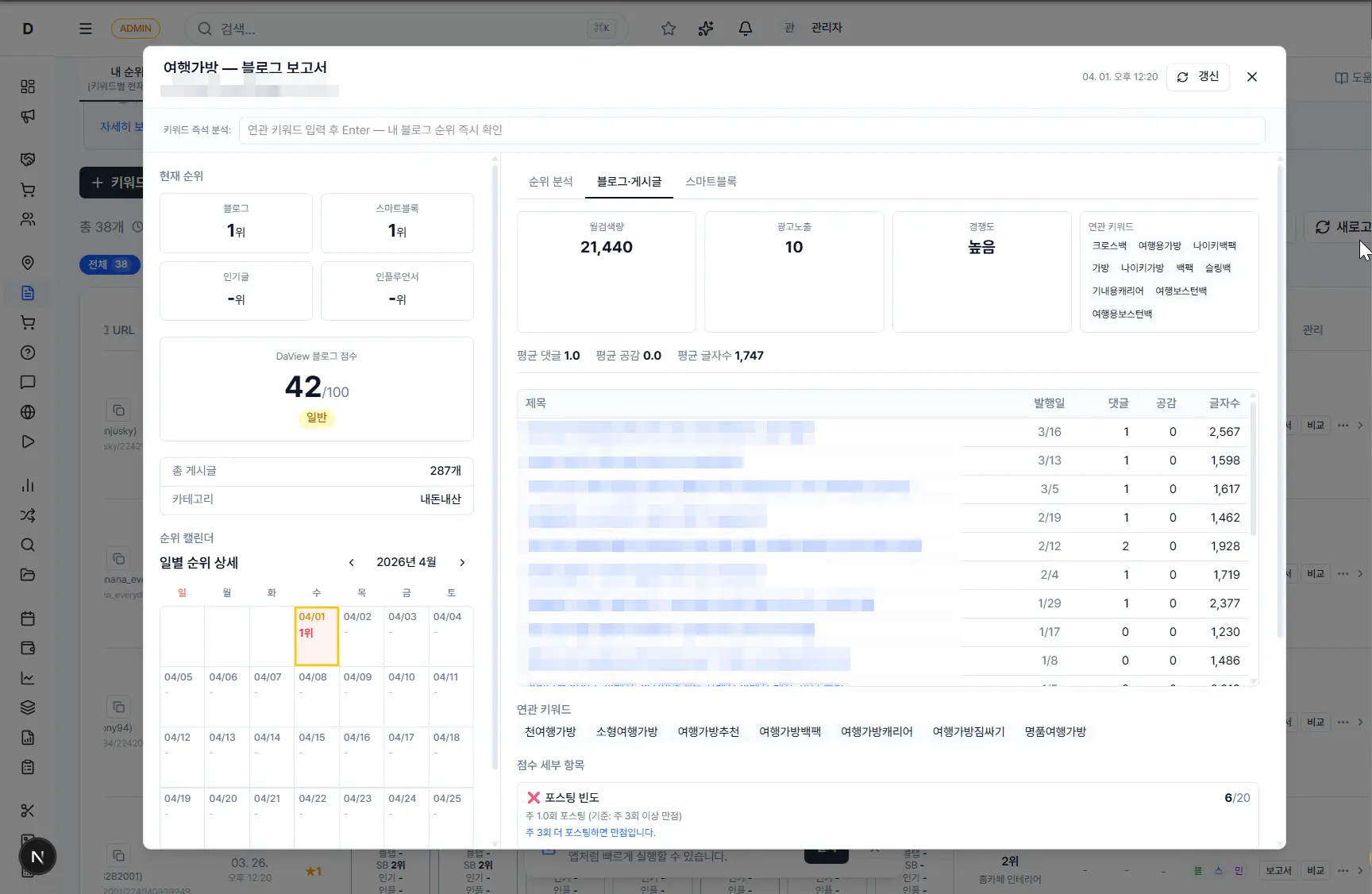1372x894 pixels.
Task: Click the favorites star icon in header
Action: point(669,29)
